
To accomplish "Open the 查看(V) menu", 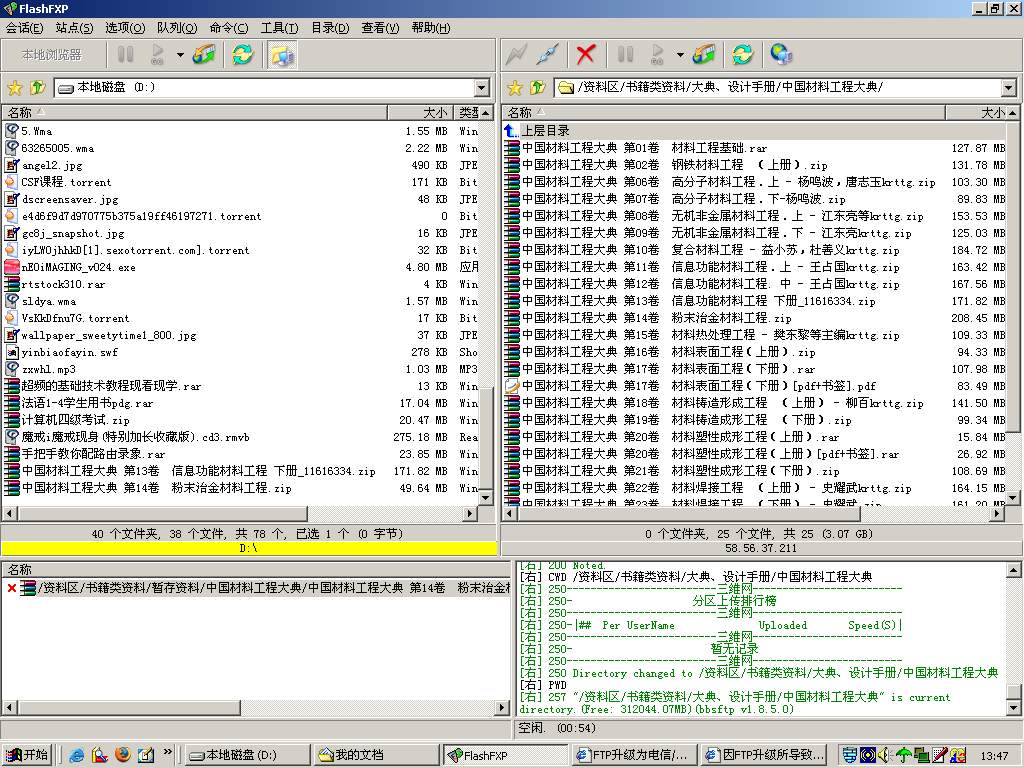I will click(380, 27).
